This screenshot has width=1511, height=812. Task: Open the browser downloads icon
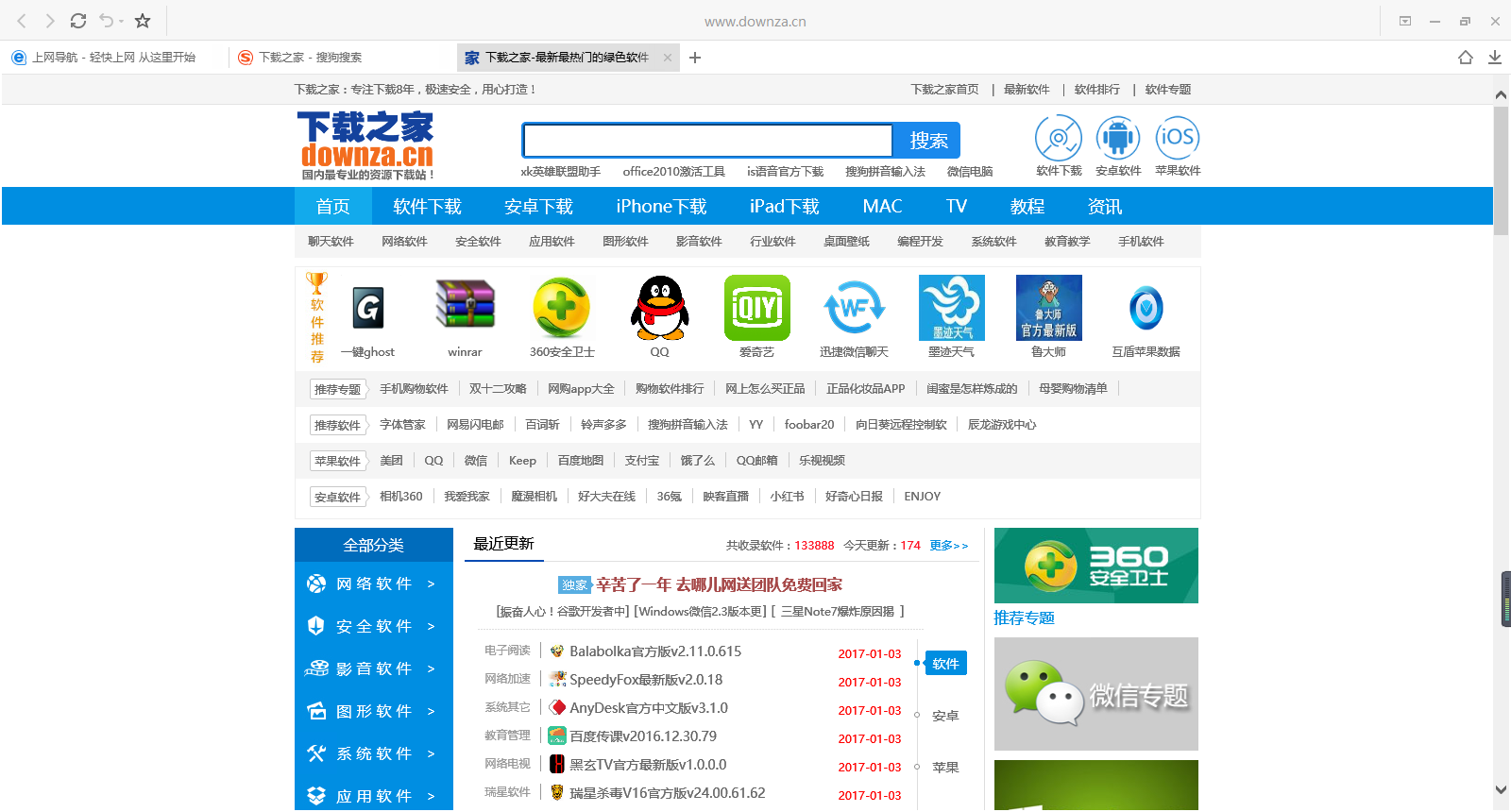pyautogui.click(x=1495, y=58)
